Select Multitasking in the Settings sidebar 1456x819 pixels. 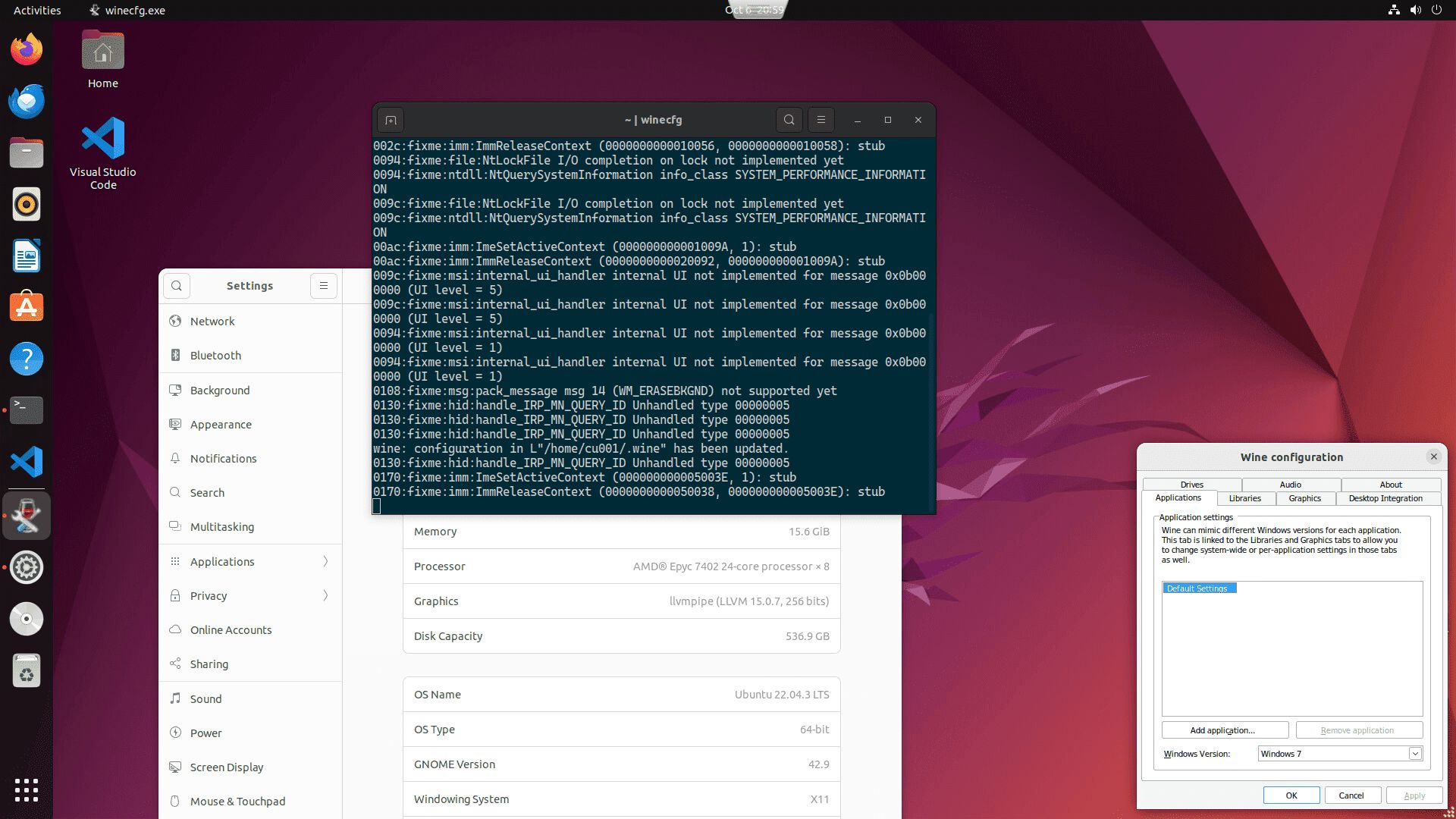(x=250, y=527)
